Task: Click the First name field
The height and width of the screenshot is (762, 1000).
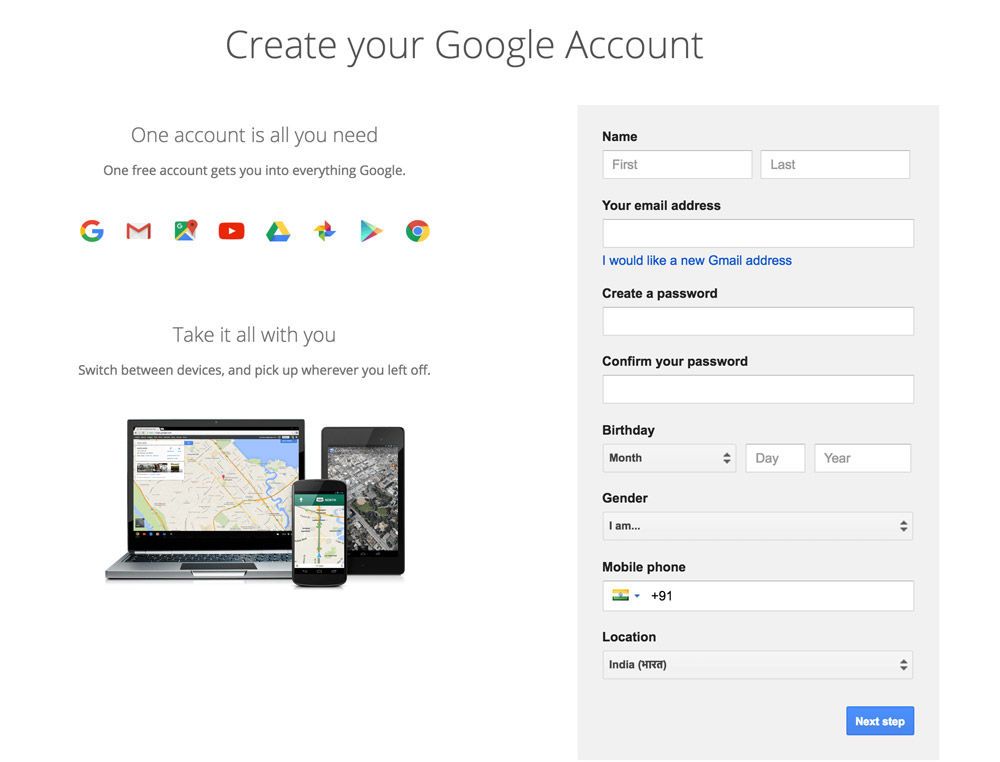Action: pyautogui.click(x=677, y=165)
